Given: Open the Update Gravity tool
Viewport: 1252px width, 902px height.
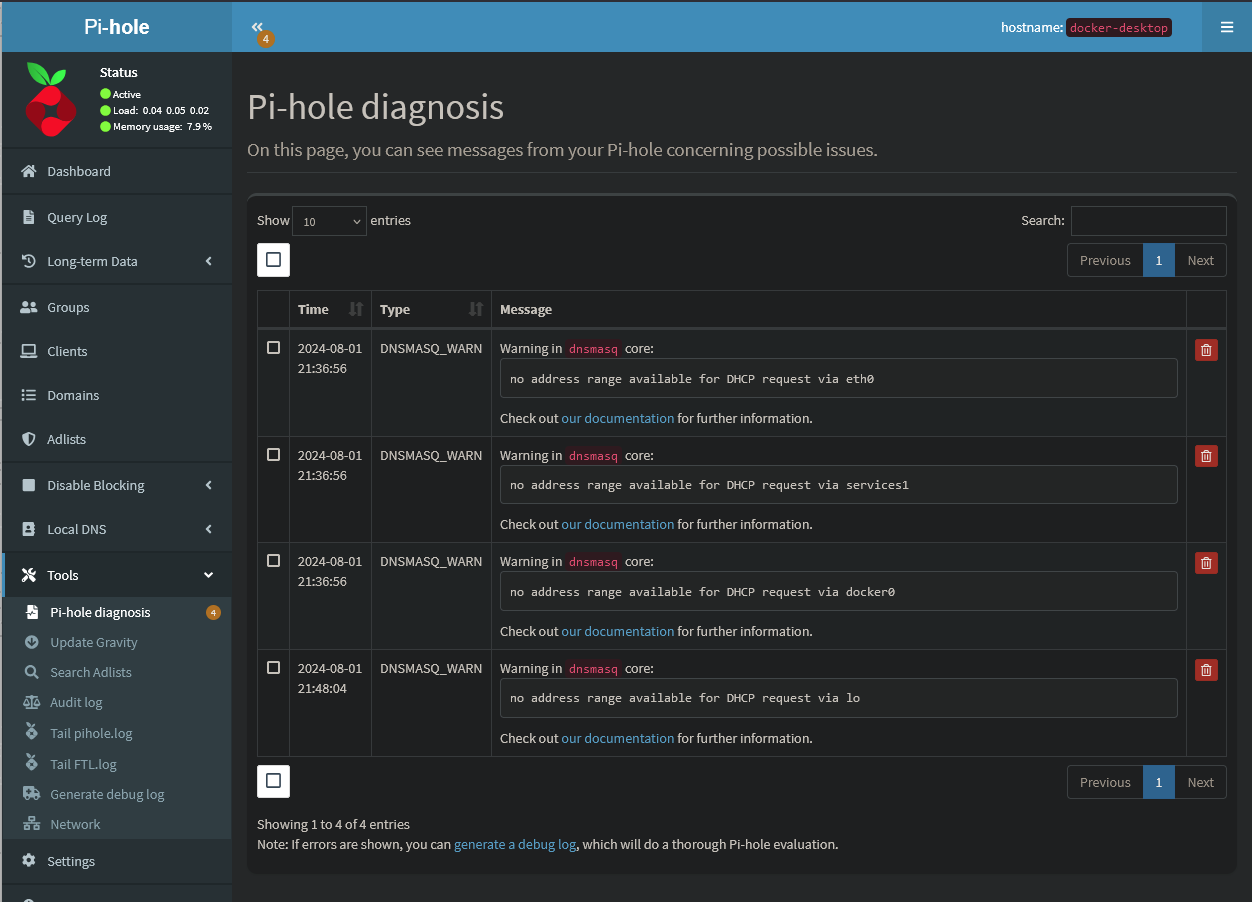Looking at the screenshot, I should point(92,642).
